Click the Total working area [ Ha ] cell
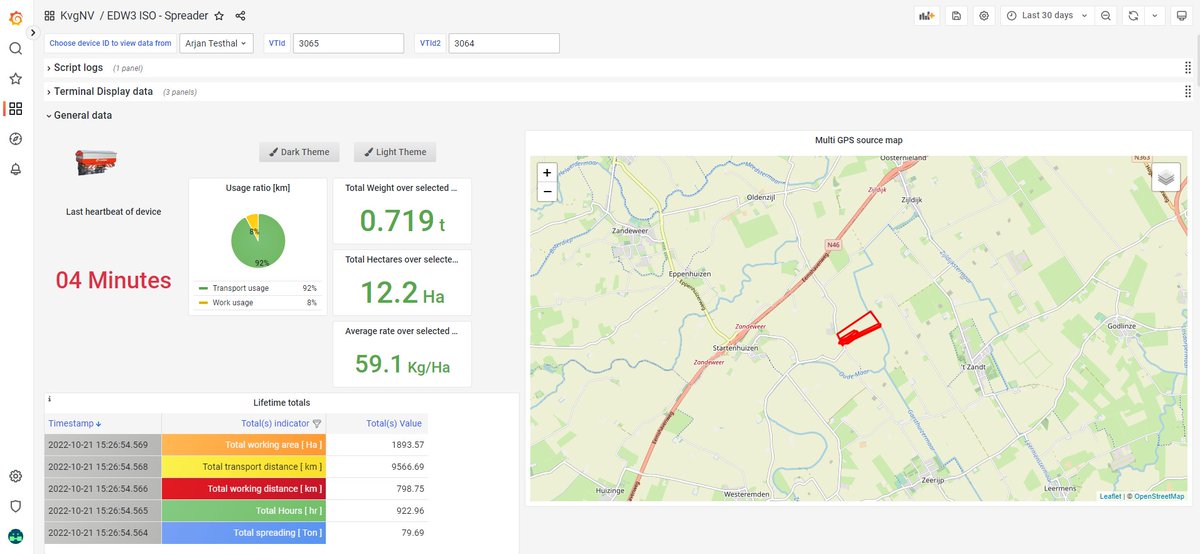Screen dimensions: 1200x554 point(244,445)
